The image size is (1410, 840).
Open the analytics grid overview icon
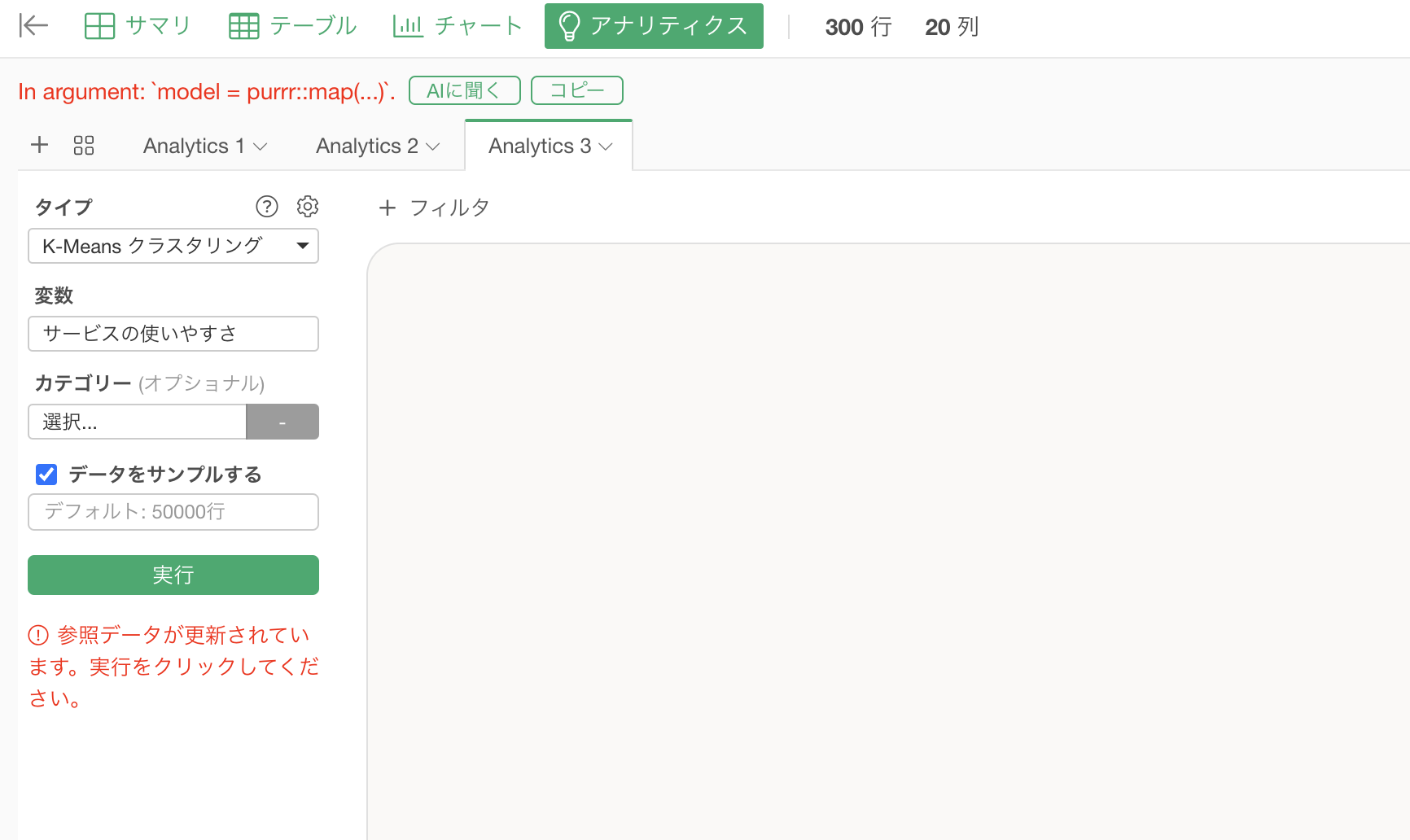[x=84, y=146]
